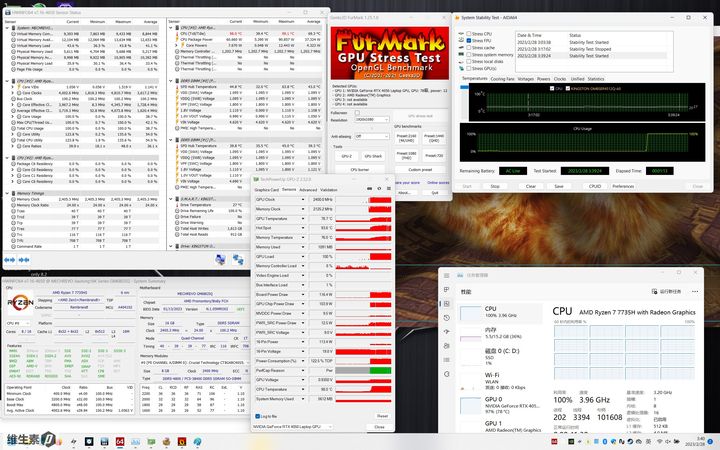This screenshot has height=450, width=720.
Task: Open GPU selection dropdown in GPU-Z
Action: pos(292,427)
